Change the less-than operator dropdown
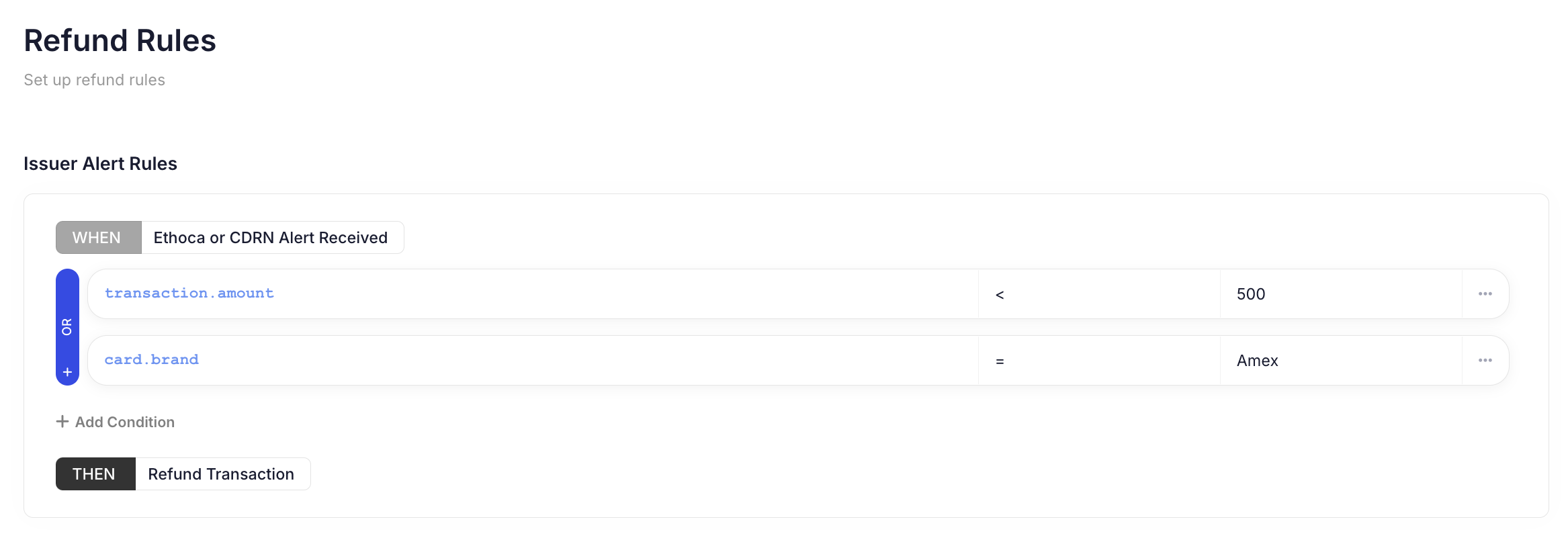This screenshot has width=1568, height=536. (1098, 294)
